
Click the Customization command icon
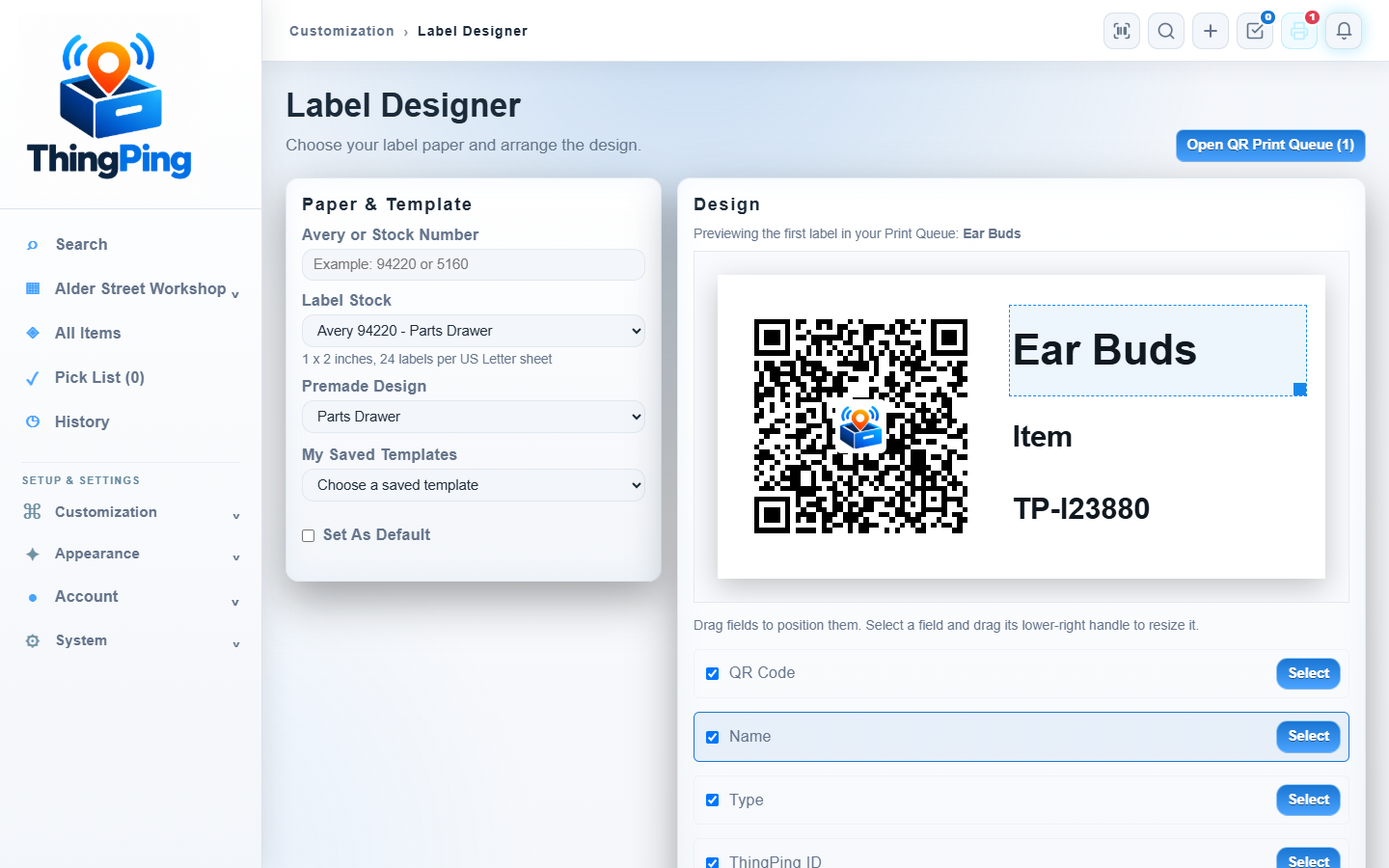33,511
